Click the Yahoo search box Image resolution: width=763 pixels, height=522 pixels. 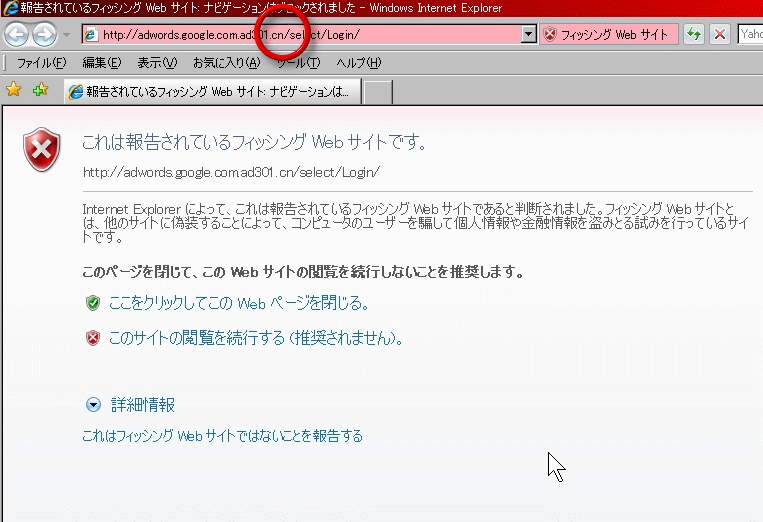751,35
